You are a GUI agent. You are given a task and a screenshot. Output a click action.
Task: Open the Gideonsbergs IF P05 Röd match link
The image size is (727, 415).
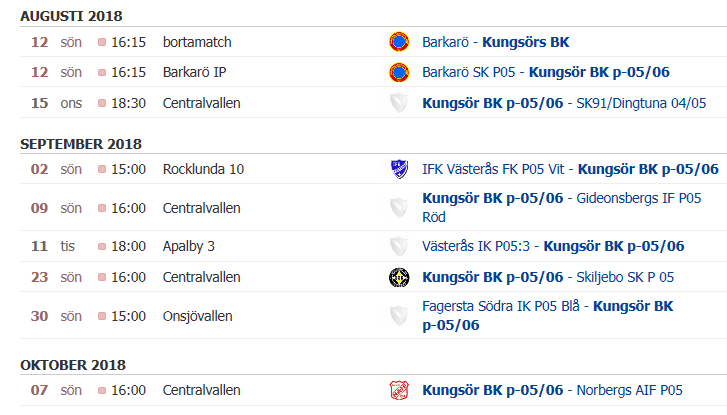click(x=561, y=208)
